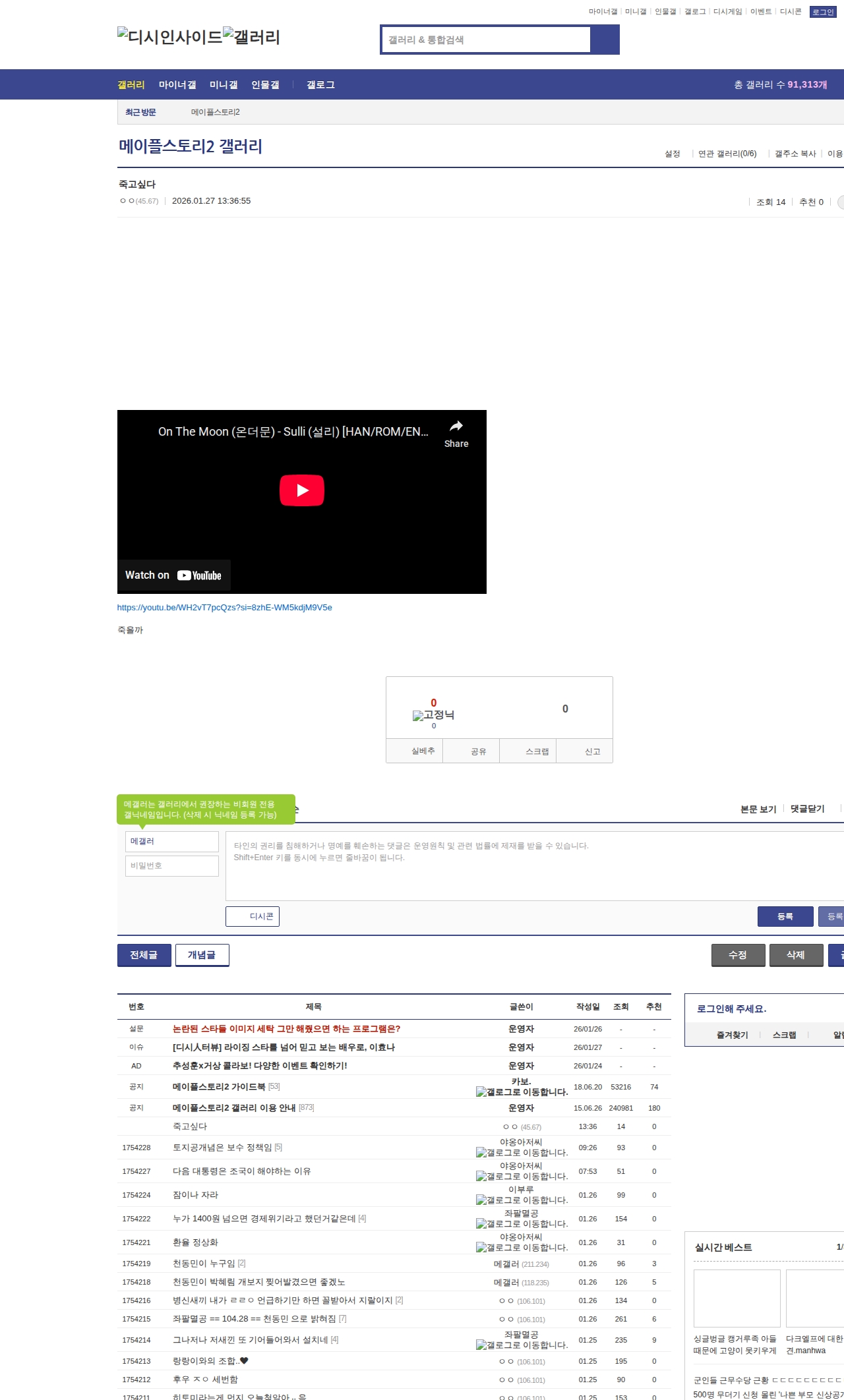Click the 디시인사이드 logo image

[170, 37]
